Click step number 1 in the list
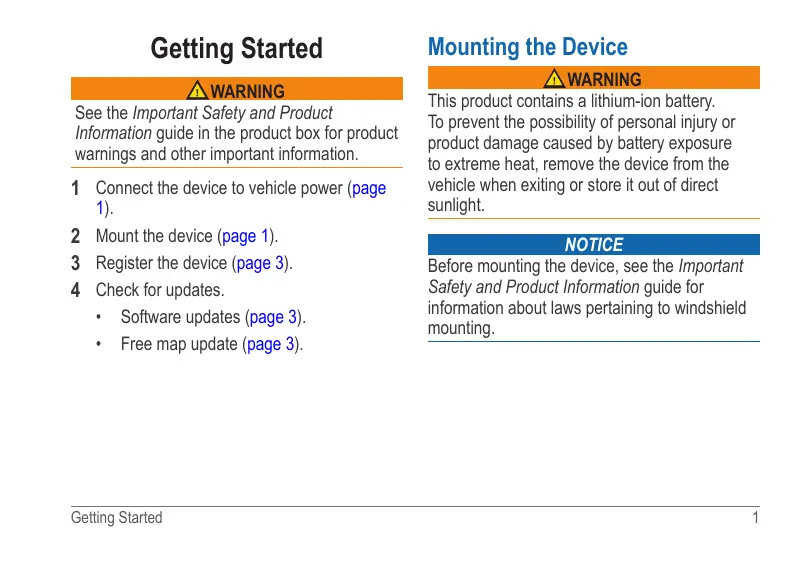The image size is (798, 562). pos(77,188)
